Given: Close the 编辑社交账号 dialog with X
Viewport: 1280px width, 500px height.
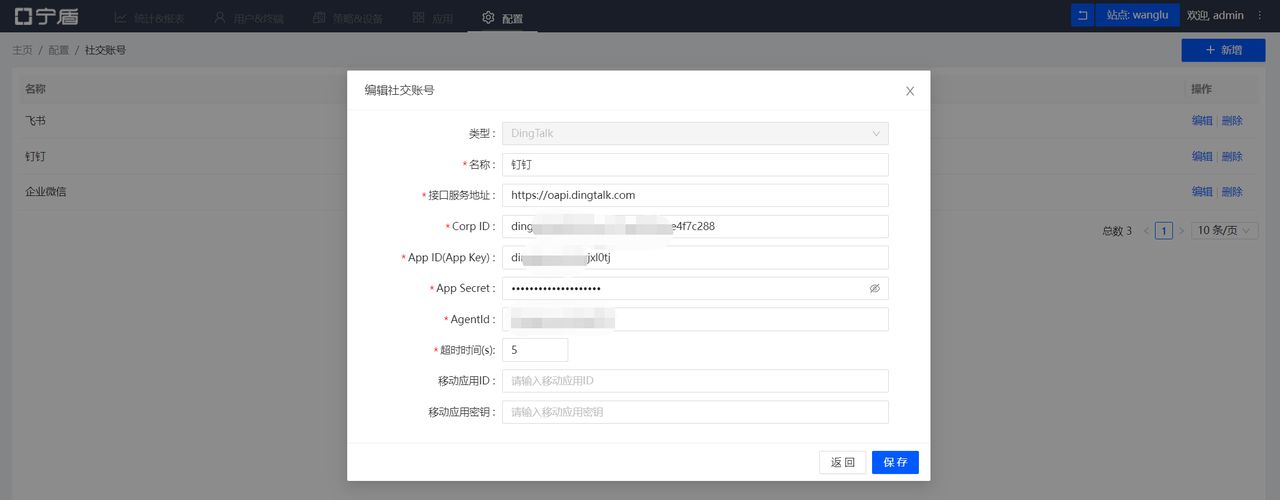Looking at the screenshot, I should (910, 91).
